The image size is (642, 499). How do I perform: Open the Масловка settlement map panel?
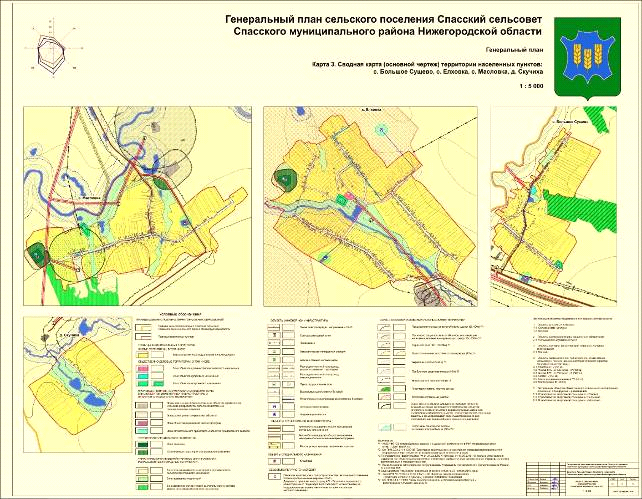click(x=138, y=206)
